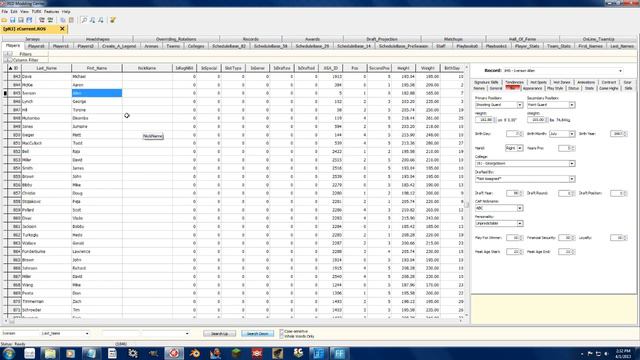This screenshot has height=360, width=640.
Task: Open the Blender taskbar icon
Action: (195, 353)
